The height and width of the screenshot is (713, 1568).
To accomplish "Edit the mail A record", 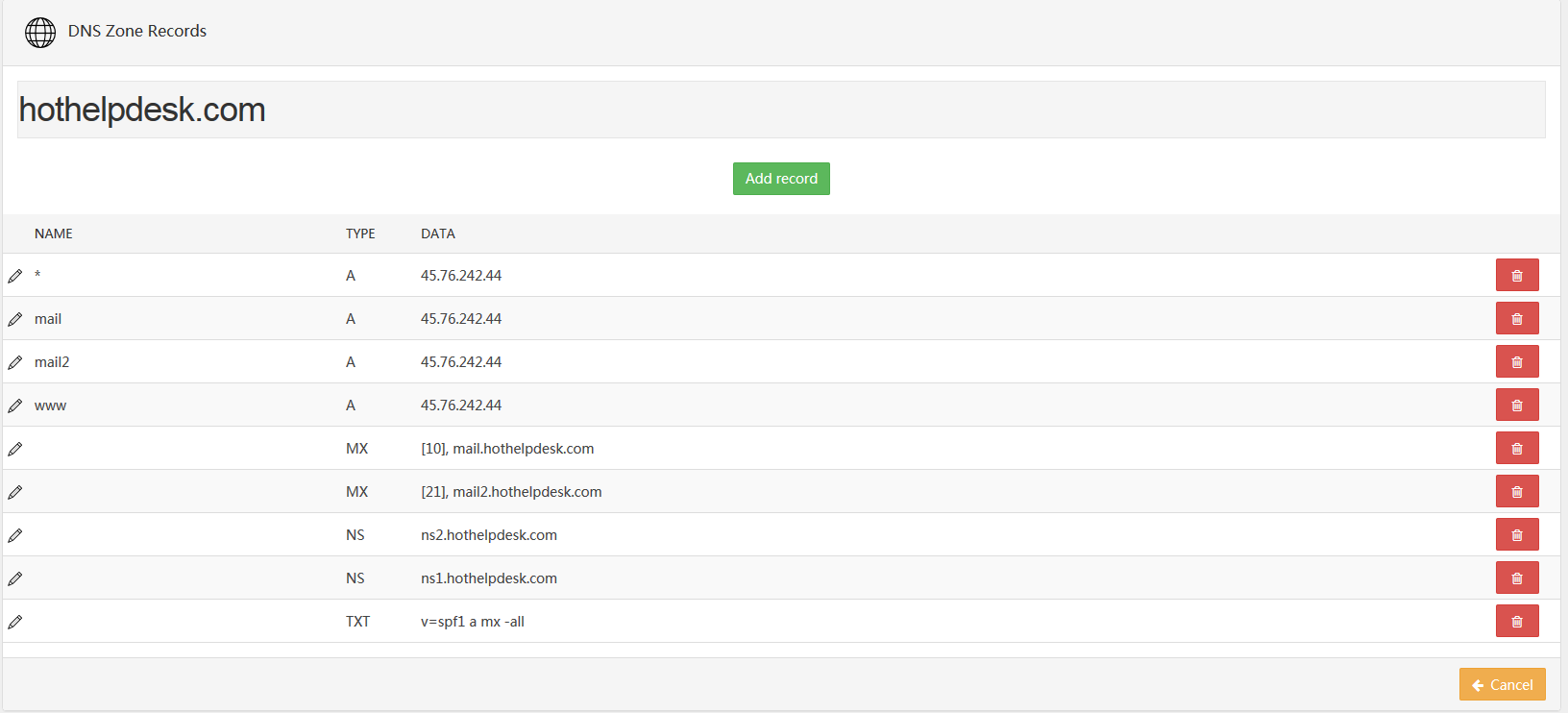I will (x=15, y=319).
